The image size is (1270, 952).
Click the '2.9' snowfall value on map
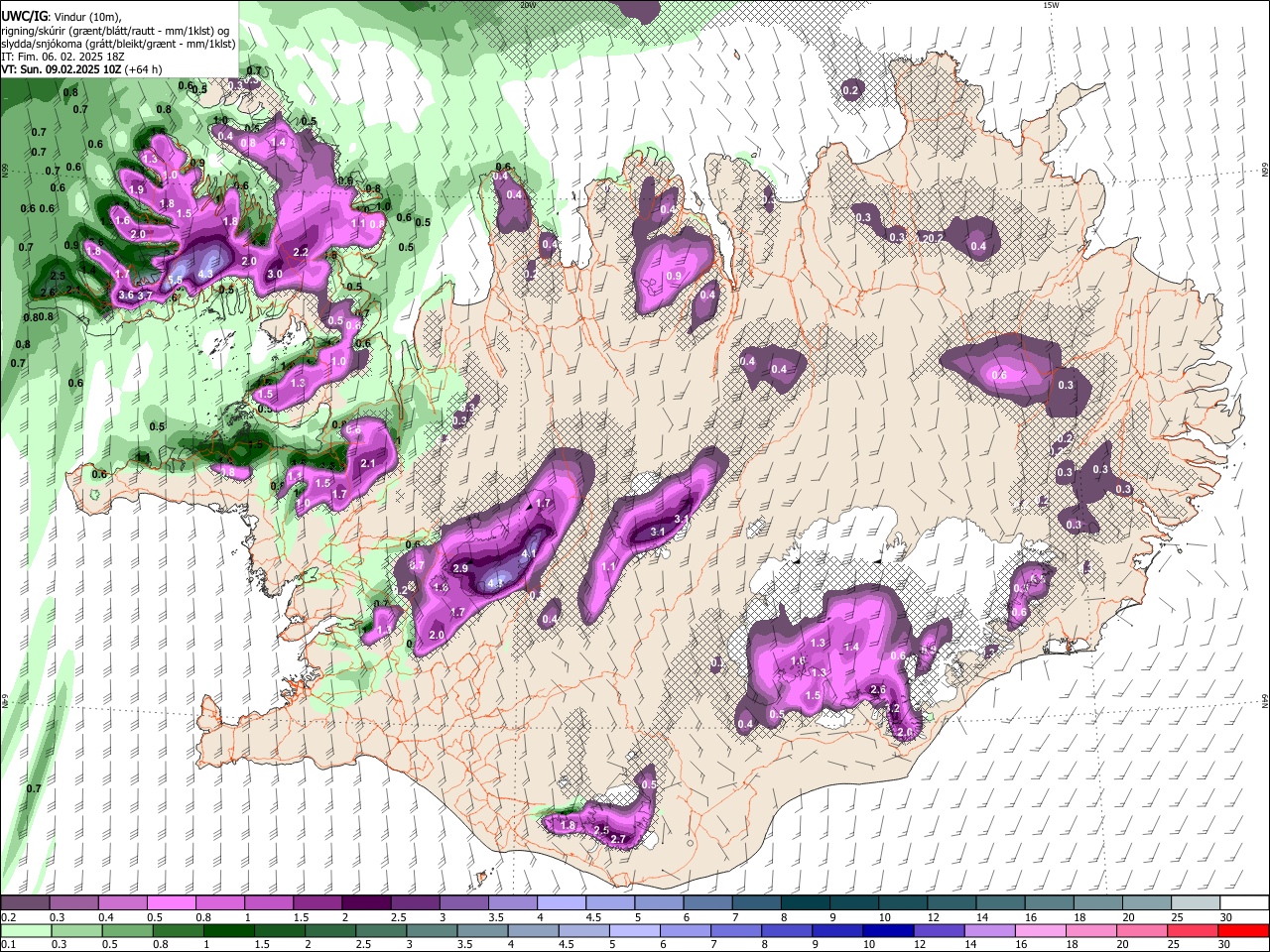click(x=459, y=568)
